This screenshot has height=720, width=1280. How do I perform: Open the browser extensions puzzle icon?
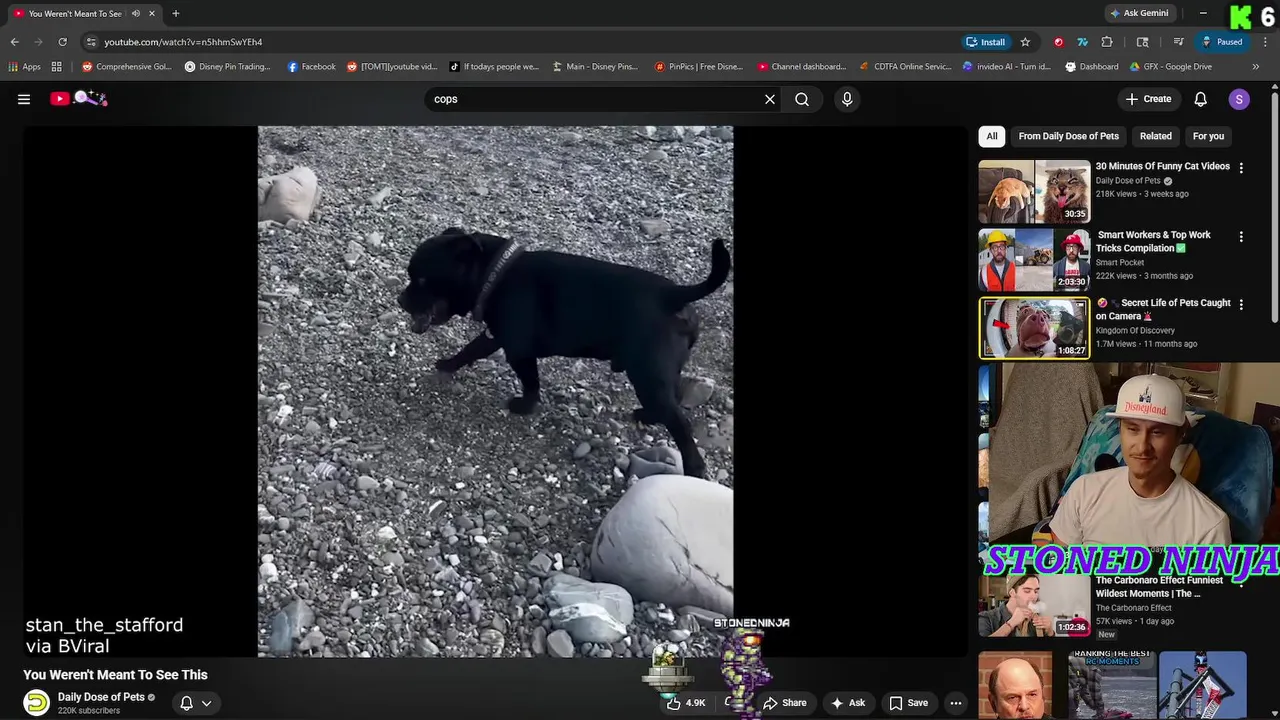coord(1107,42)
